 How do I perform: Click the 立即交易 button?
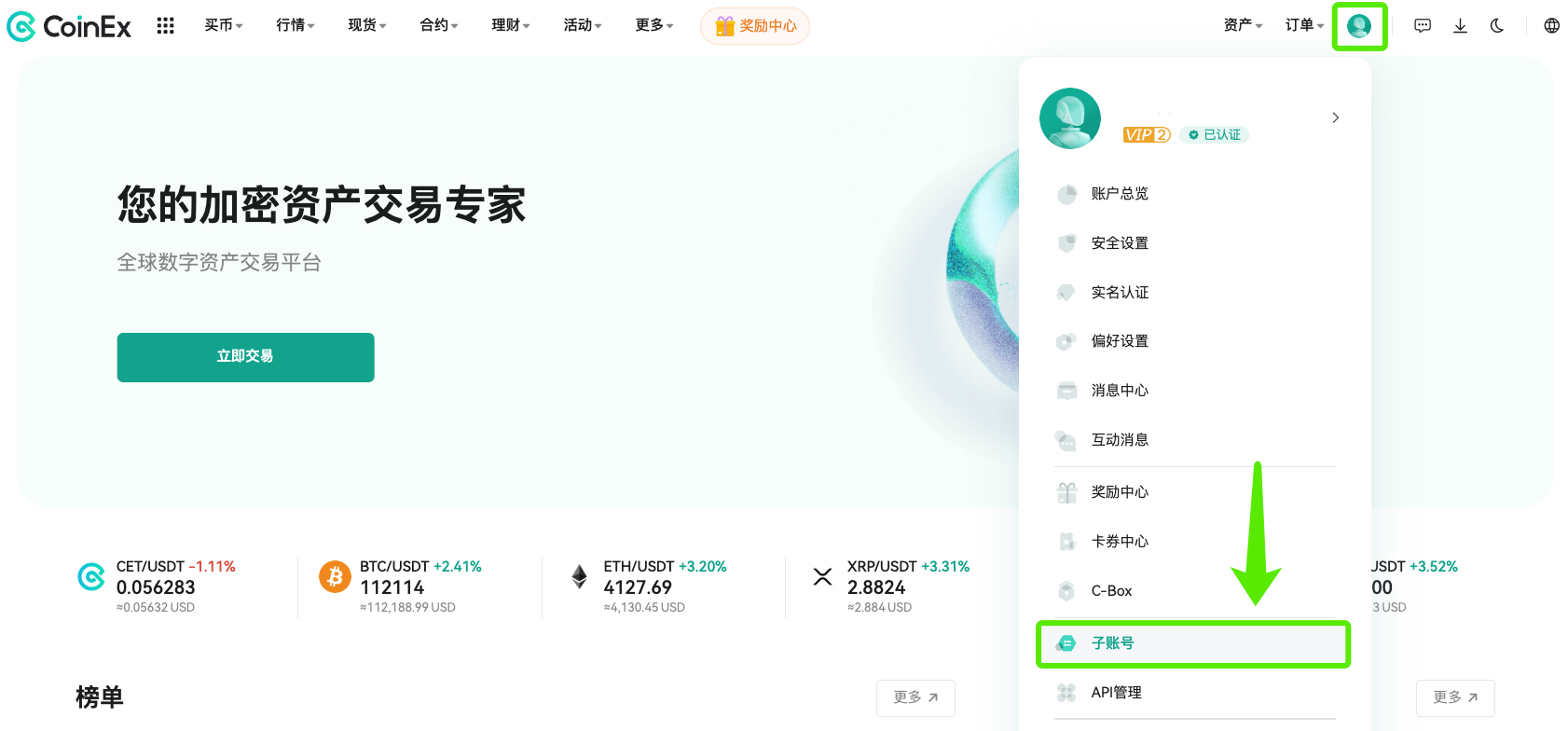(246, 357)
